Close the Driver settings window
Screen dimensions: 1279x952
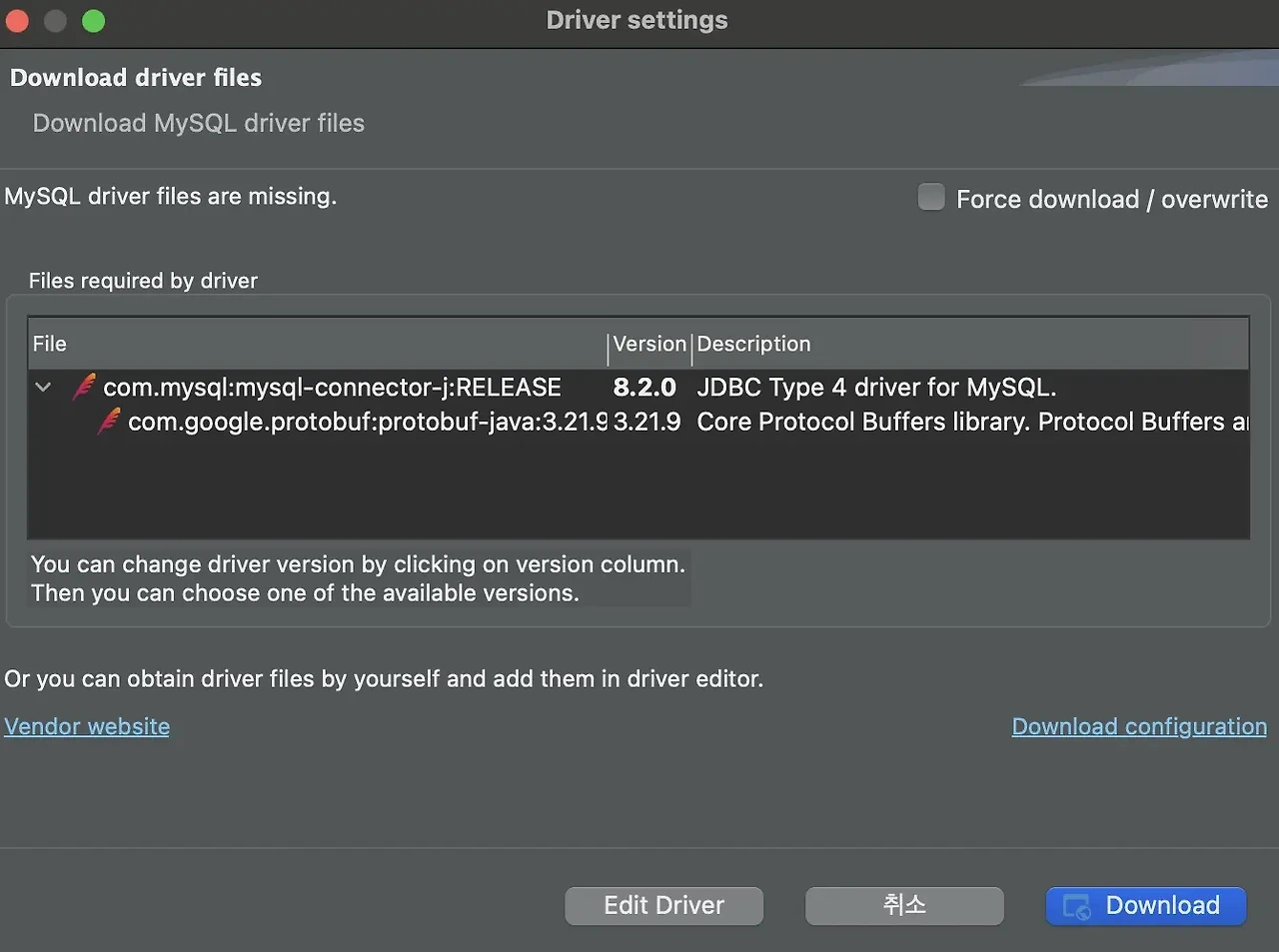[x=17, y=21]
